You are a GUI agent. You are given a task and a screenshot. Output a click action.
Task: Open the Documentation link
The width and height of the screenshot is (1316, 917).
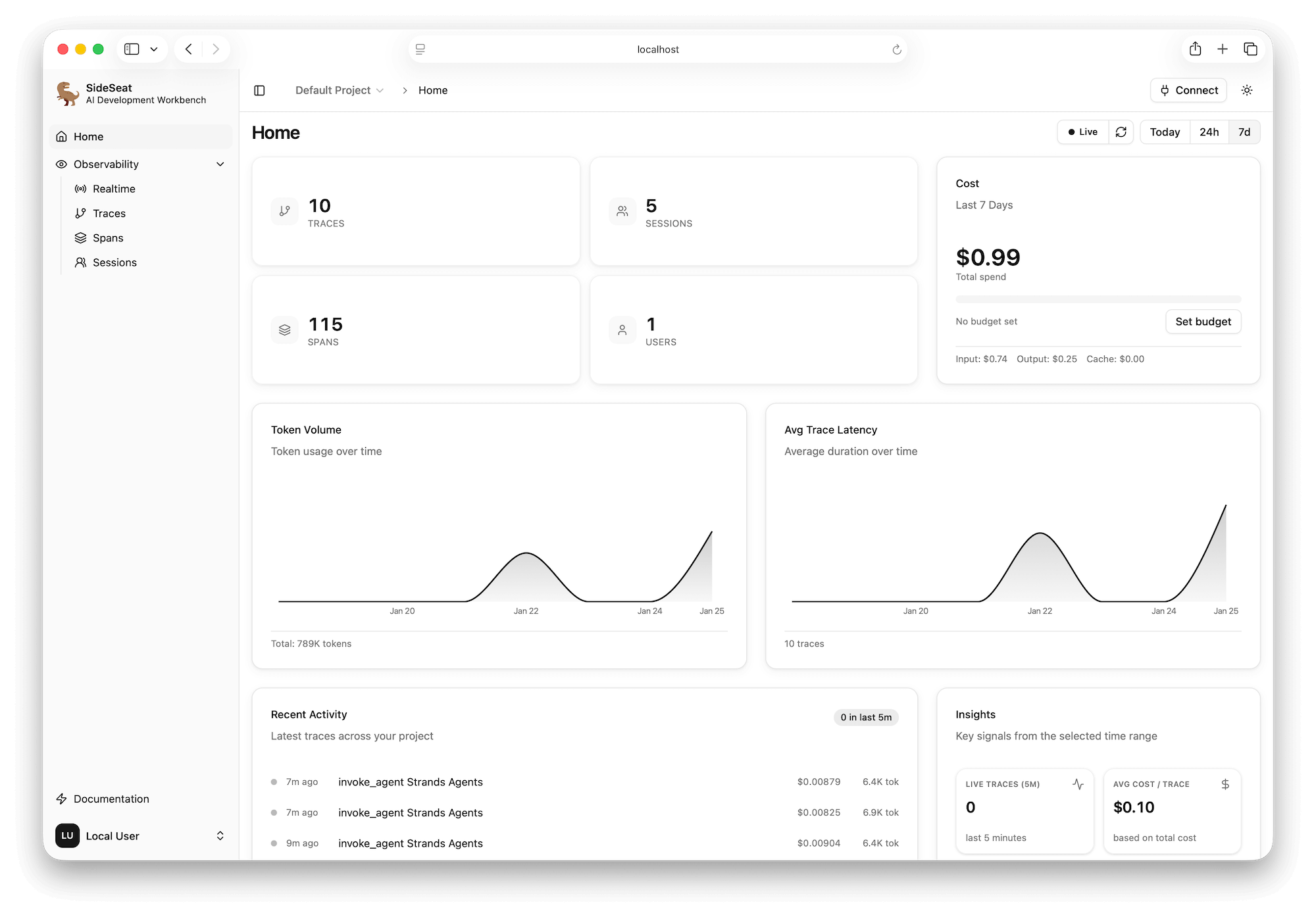coord(111,799)
